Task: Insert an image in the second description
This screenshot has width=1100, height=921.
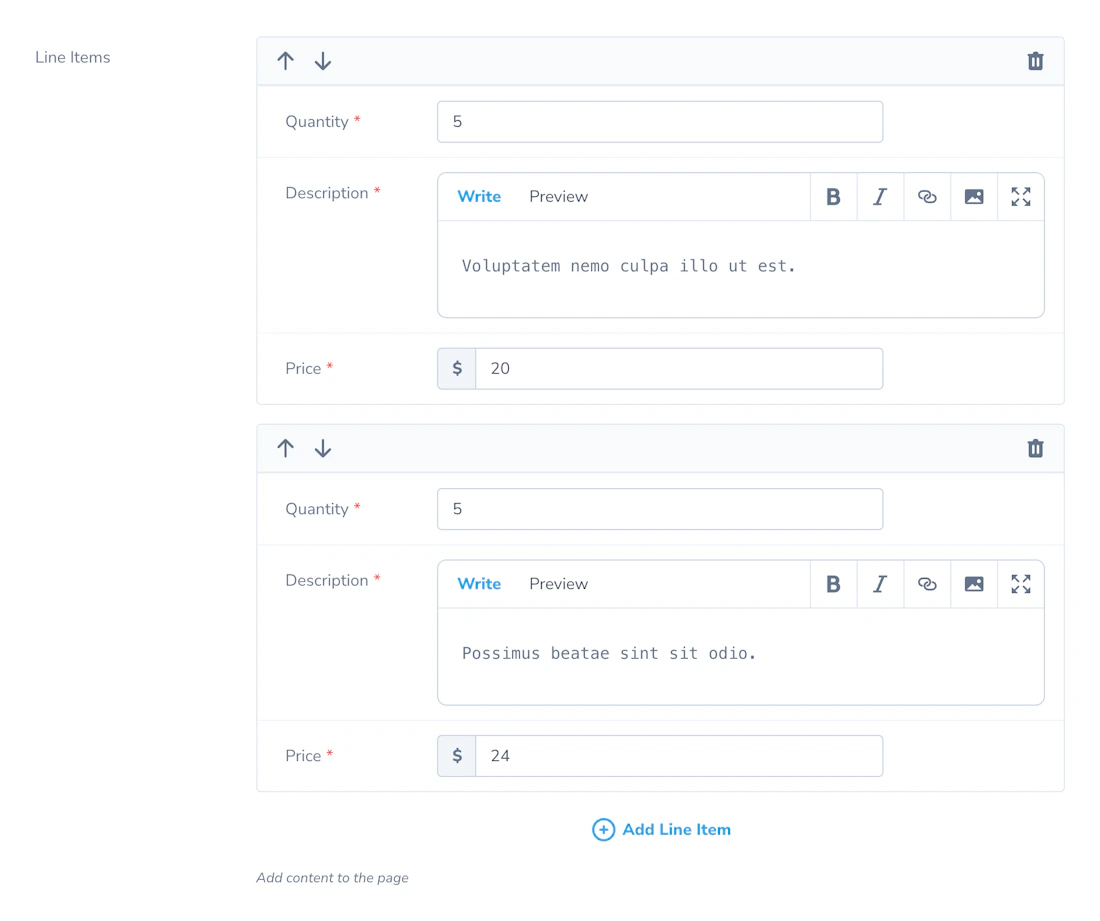Action: tap(974, 584)
